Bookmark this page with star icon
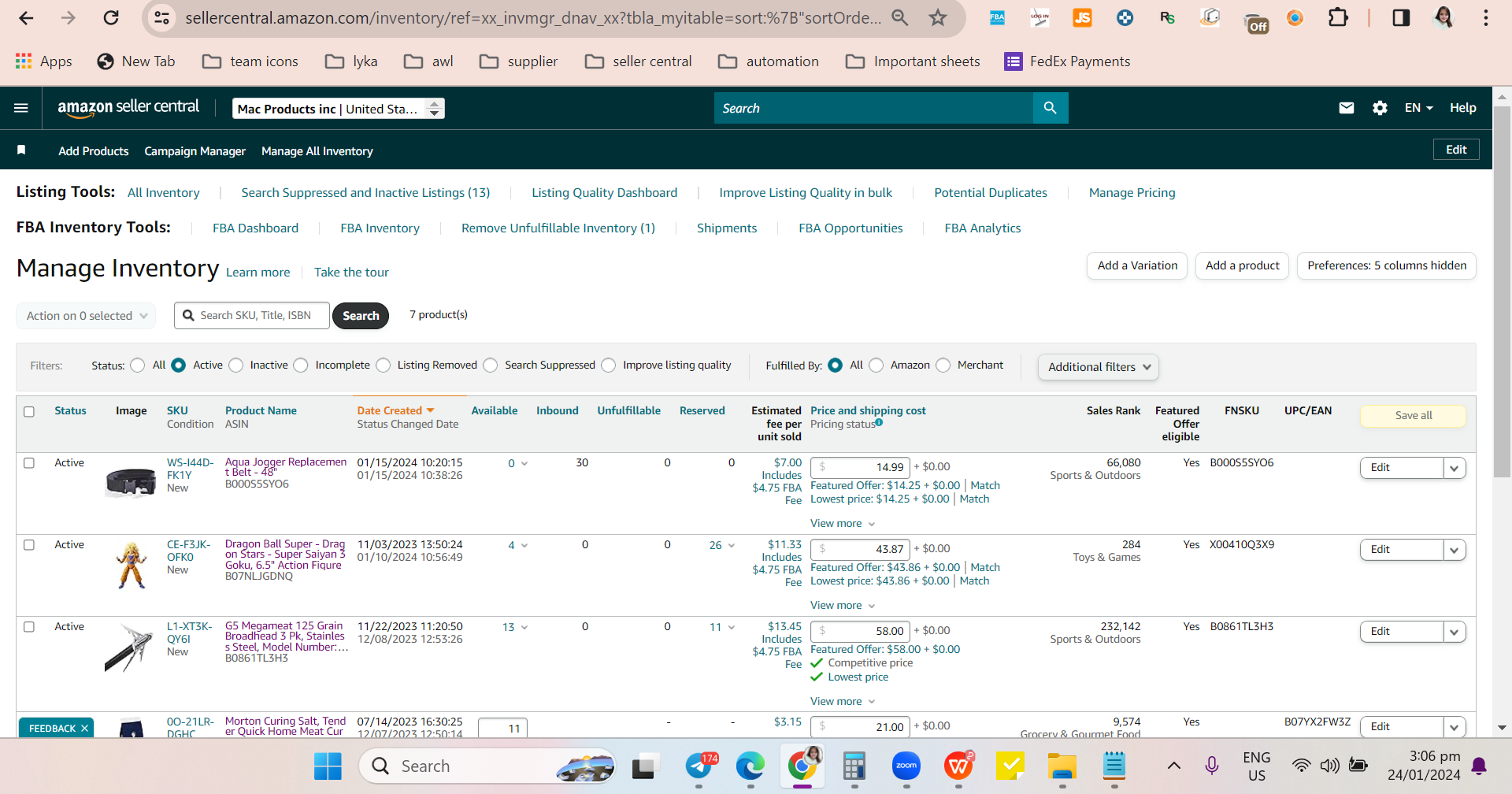This screenshot has width=1512, height=794. pyautogui.click(x=937, y=17)
